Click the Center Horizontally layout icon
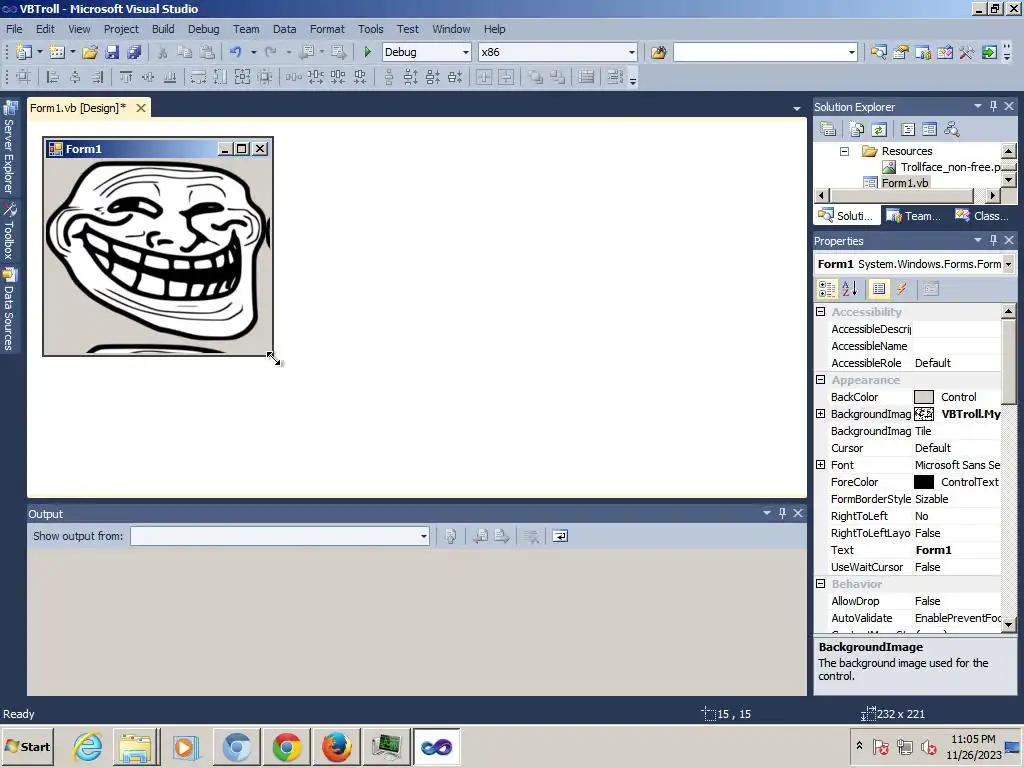This screenshot has height=768, width=1024. point(484,77)
